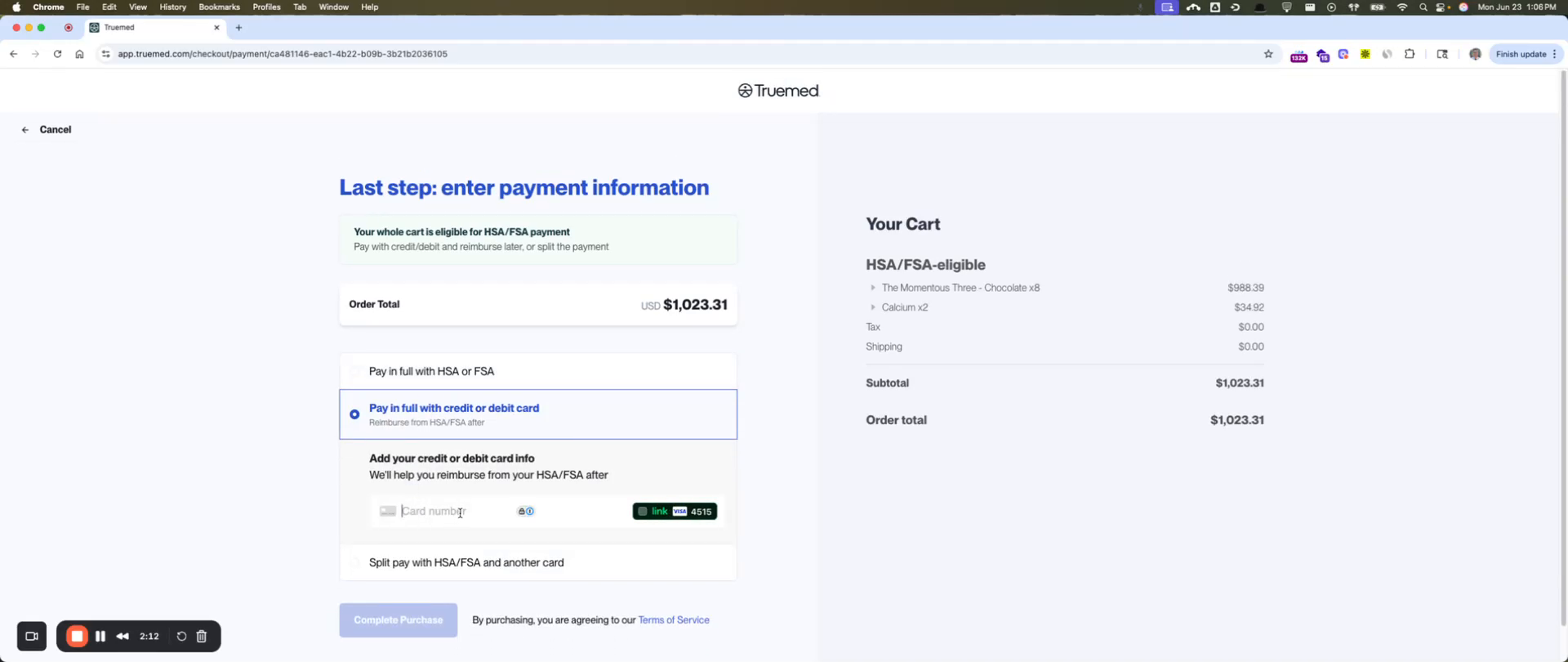Open the yellow asterisk extension
The width and height of the screenshot is (1568, 662).
click(1365, 54)
